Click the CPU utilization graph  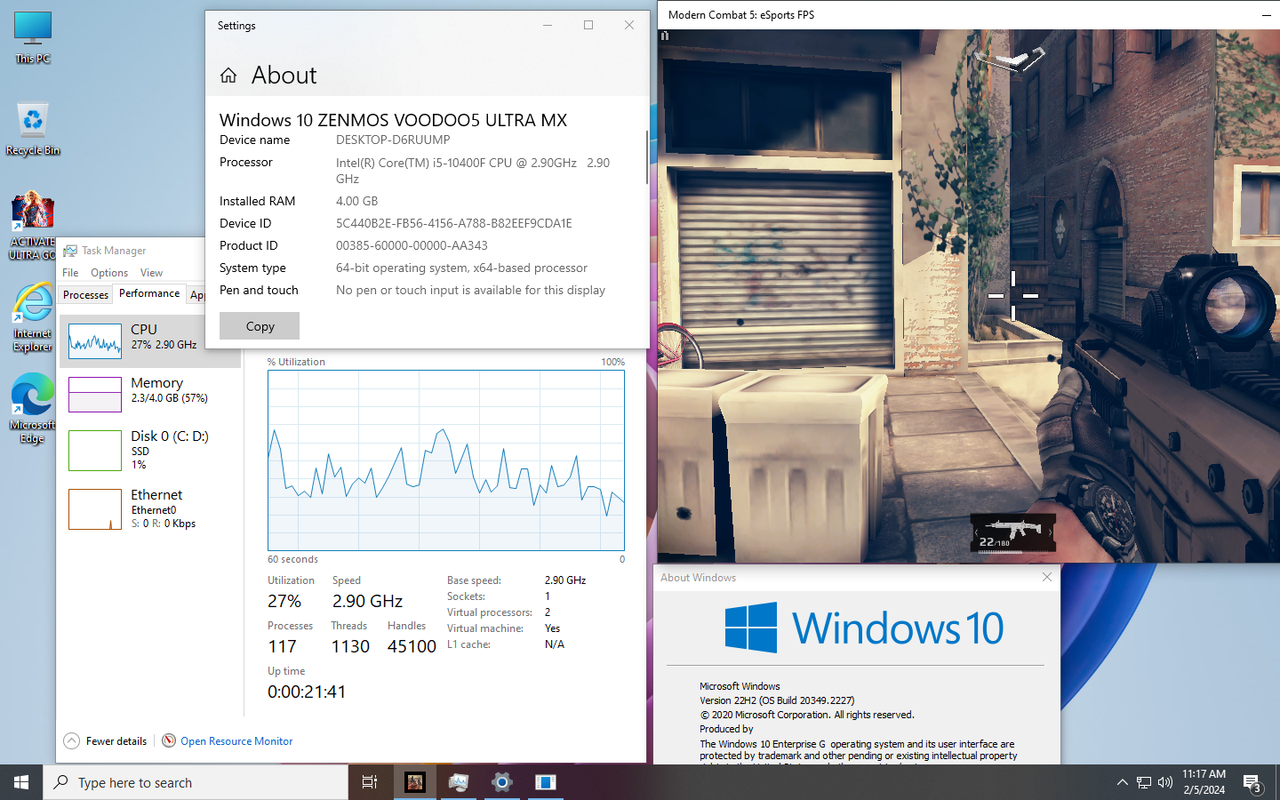[446, 460]
